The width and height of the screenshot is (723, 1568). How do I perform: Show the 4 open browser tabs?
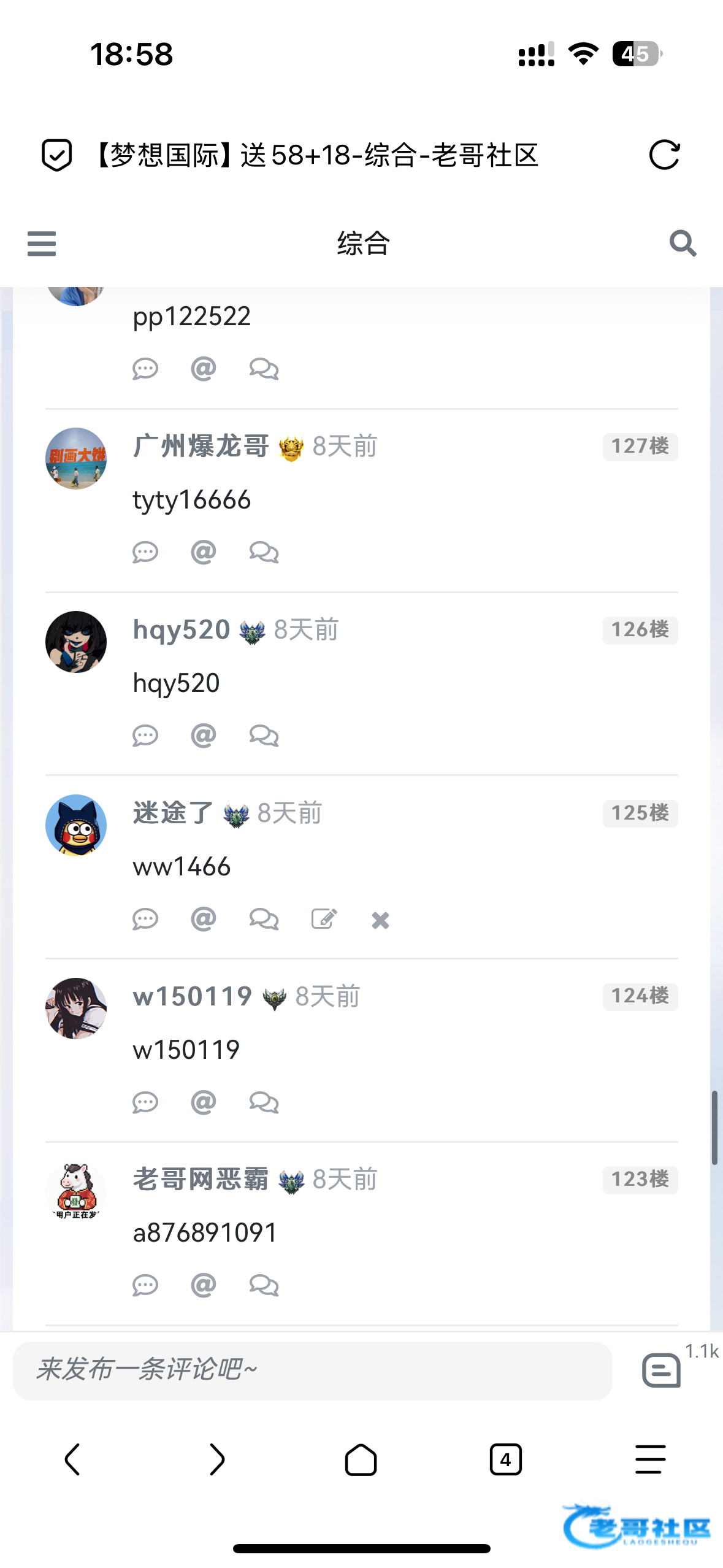pos(506,1459)
